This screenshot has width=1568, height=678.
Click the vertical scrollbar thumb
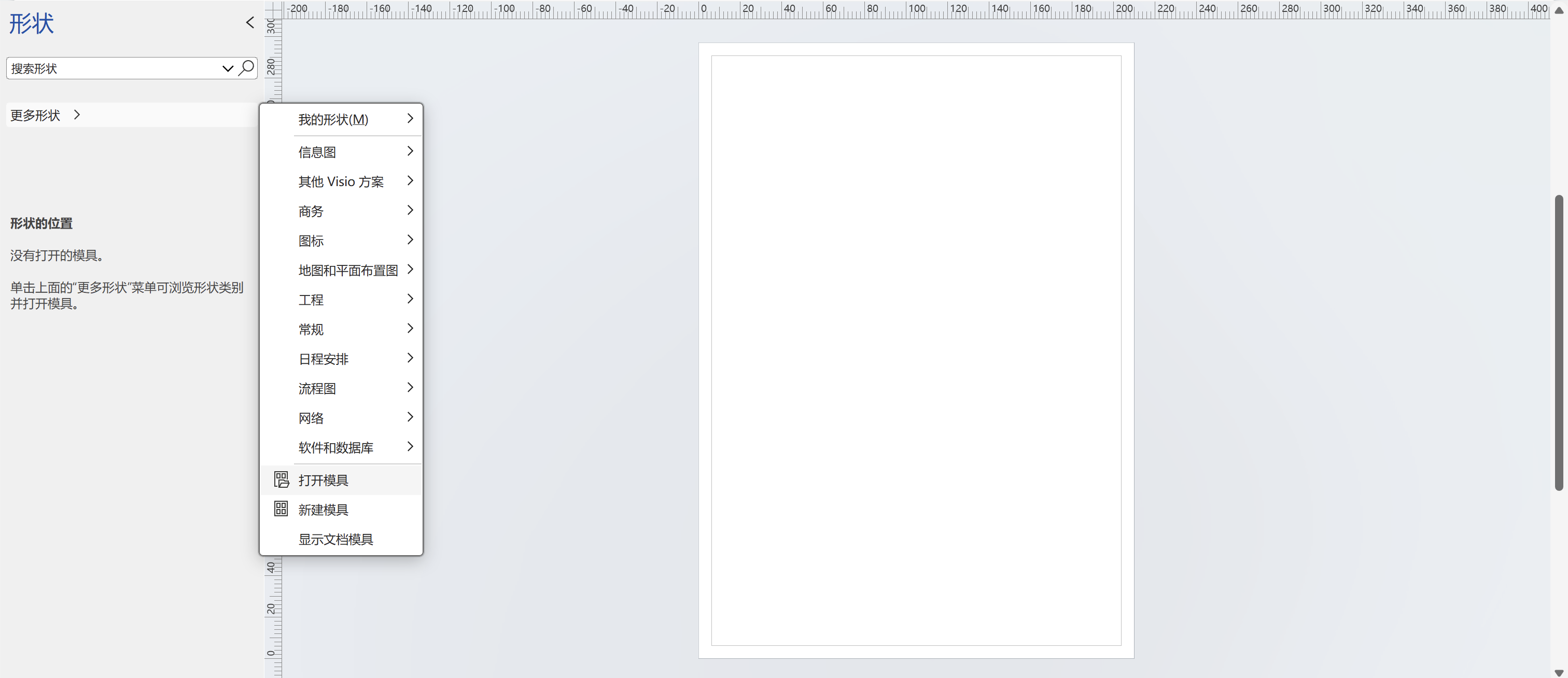coord(1558,342)
